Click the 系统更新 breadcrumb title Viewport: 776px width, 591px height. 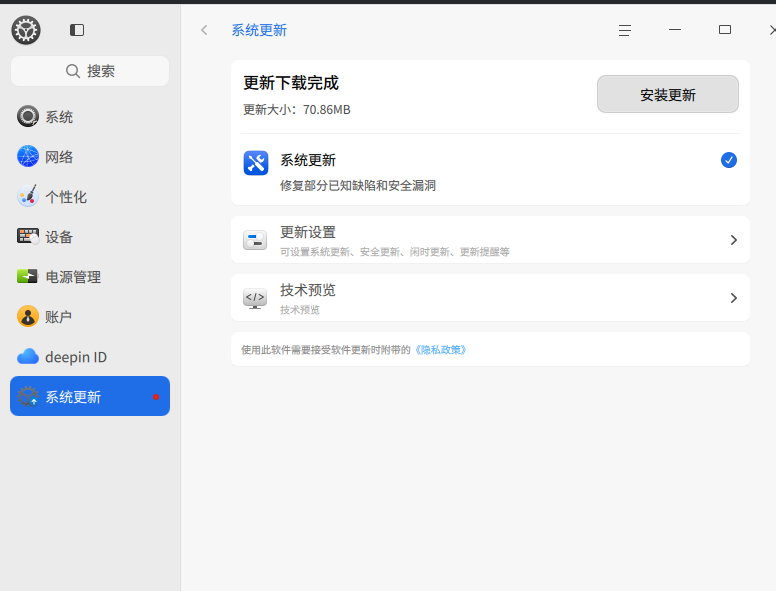(259, 30)
